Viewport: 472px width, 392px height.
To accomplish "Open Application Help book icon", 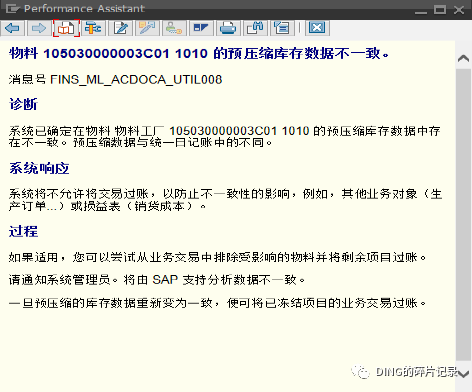I will pyautogui.click(x=66, y=28).
